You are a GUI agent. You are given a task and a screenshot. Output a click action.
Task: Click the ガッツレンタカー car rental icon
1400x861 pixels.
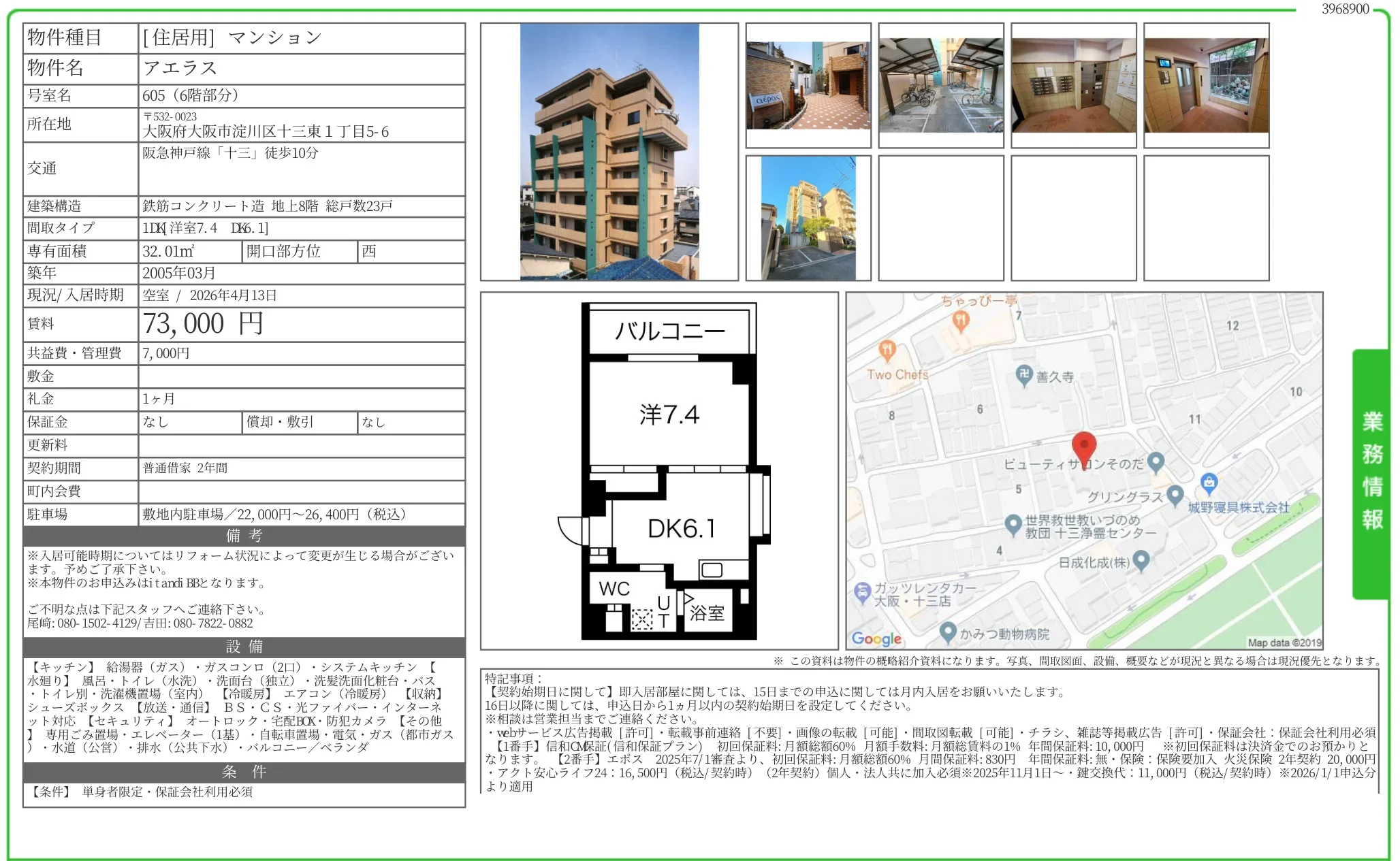tap(862, 591)
